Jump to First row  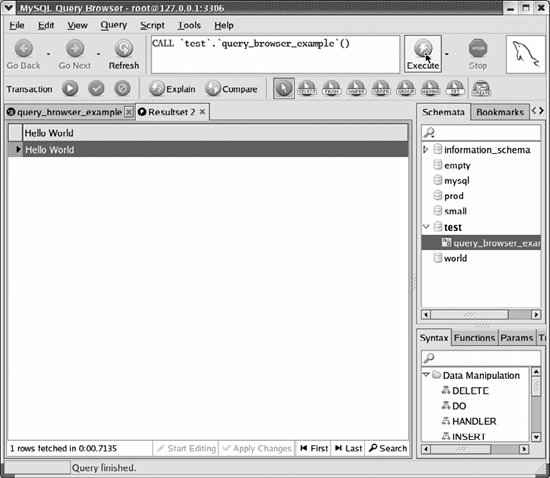pos(314,448)
